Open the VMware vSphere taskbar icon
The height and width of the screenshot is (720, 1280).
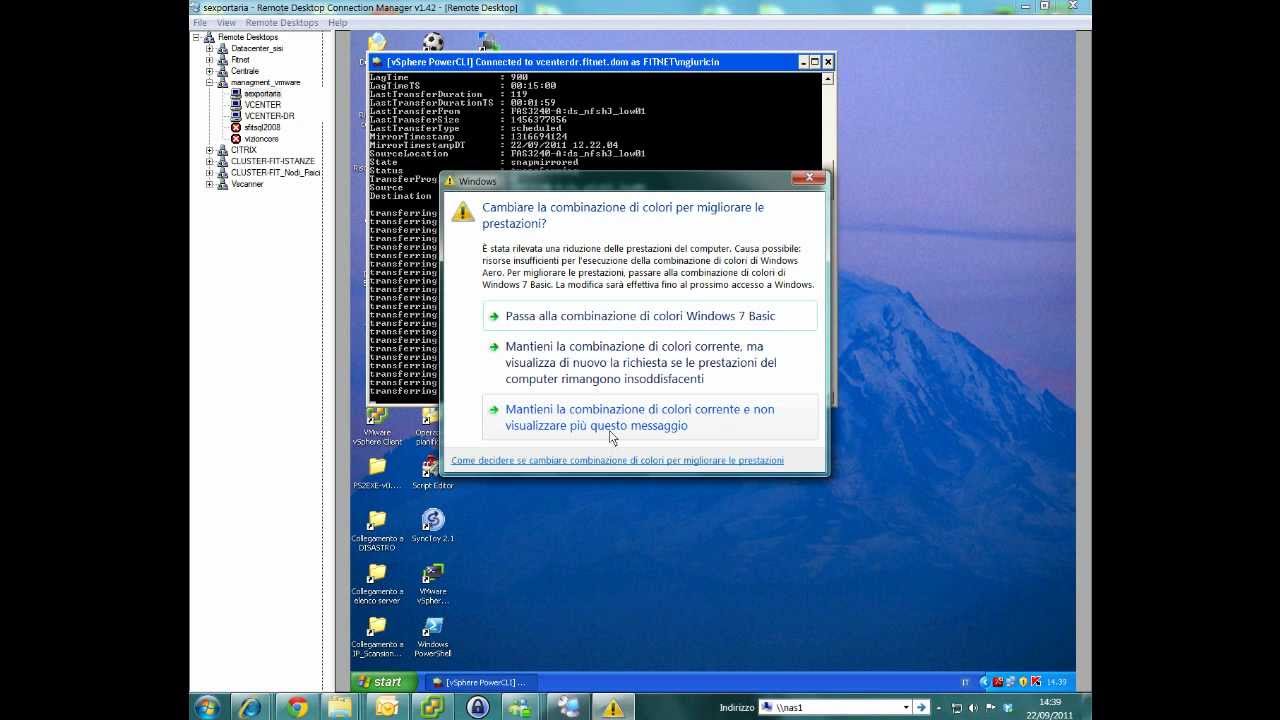pos(432,707)
